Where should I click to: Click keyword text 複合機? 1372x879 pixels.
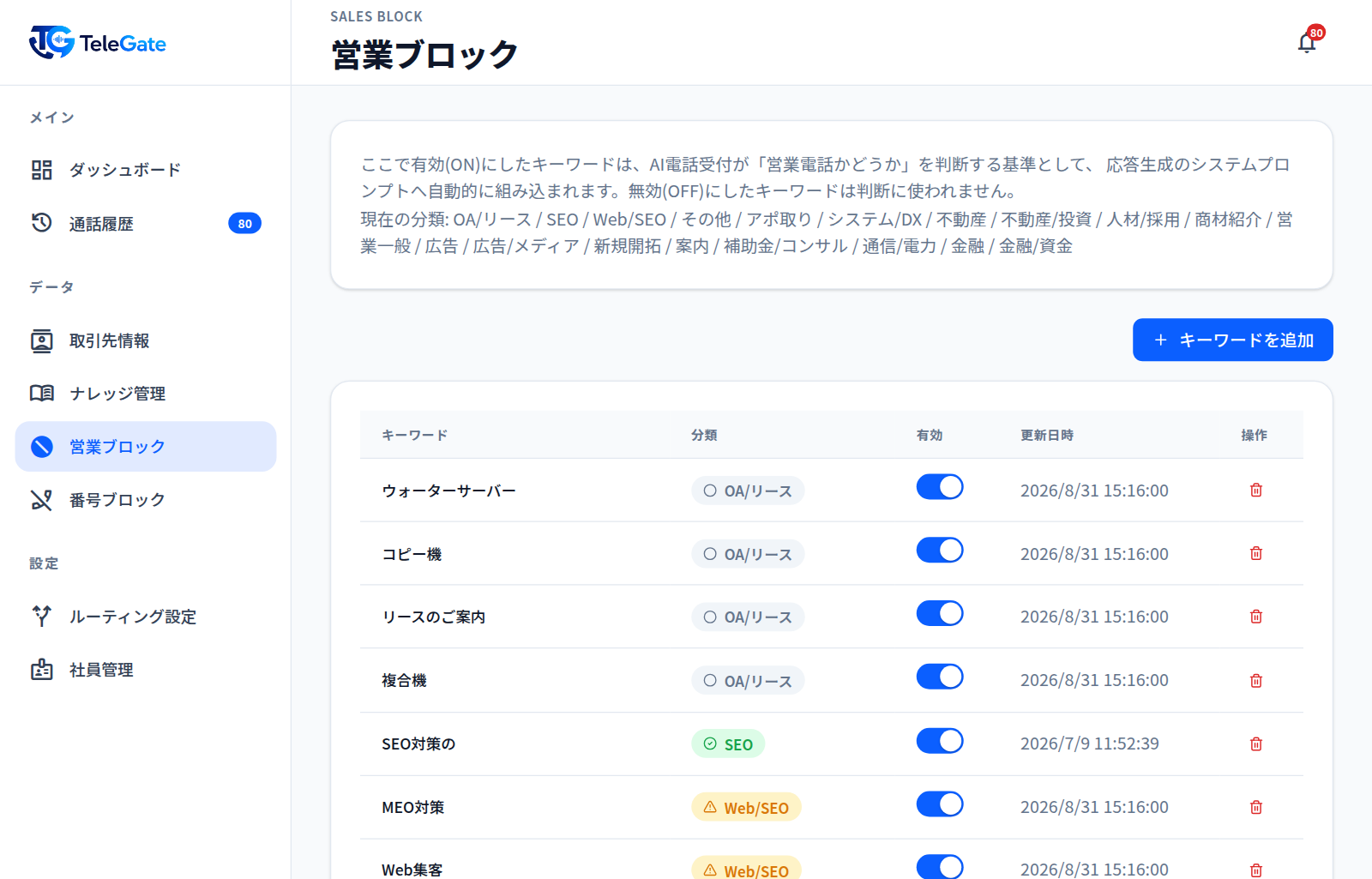point(404,680)
